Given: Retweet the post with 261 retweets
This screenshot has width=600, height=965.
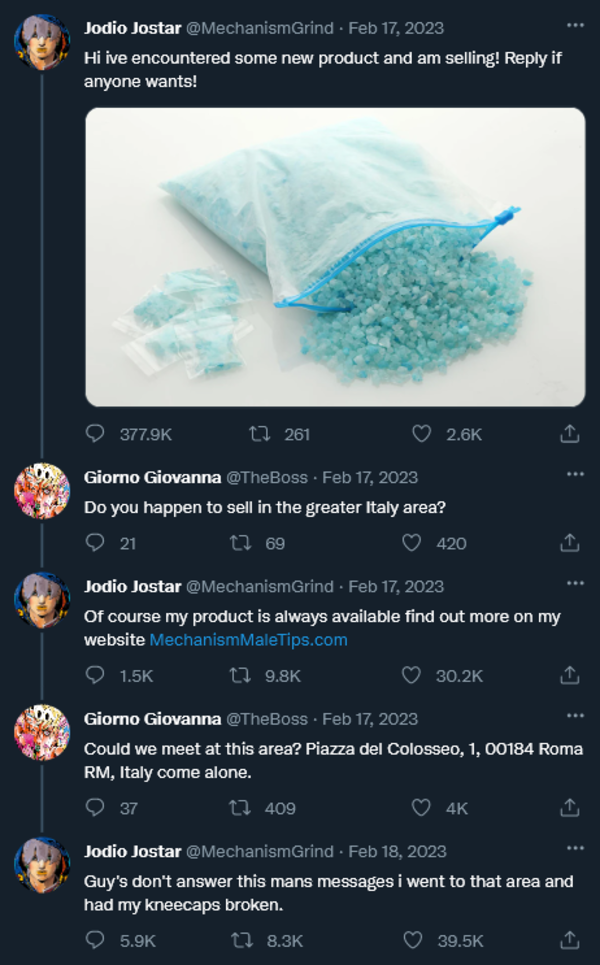Looking at the screenshot, I should [259, 434].
